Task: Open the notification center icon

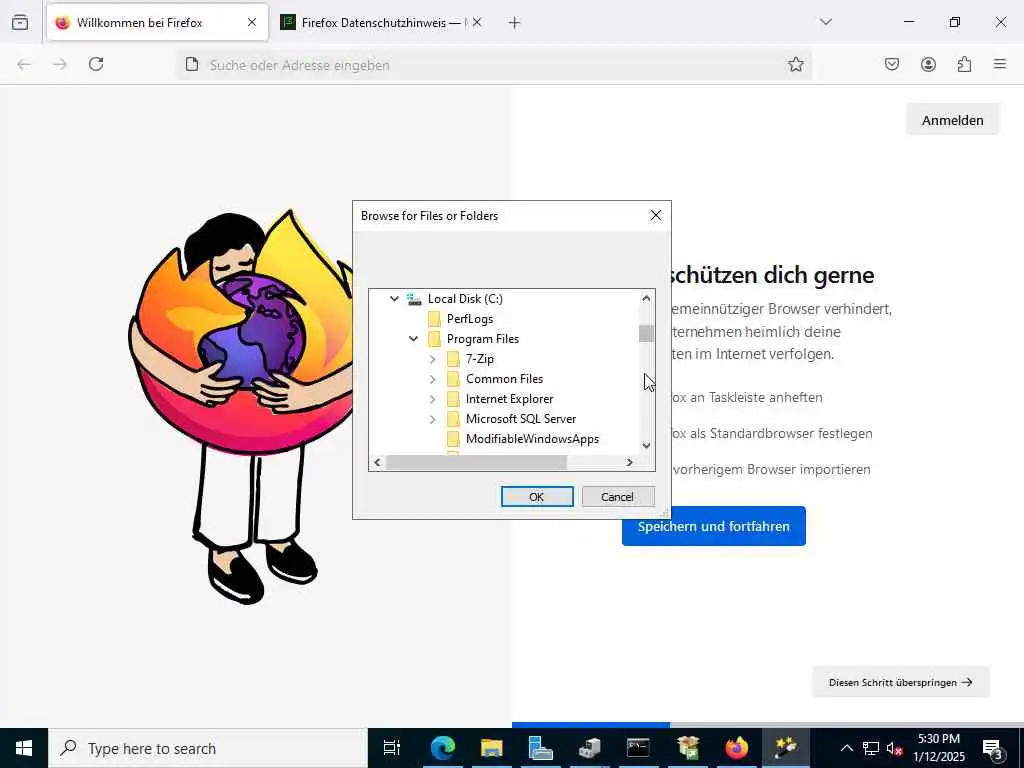Action: [x=993, y=748]
